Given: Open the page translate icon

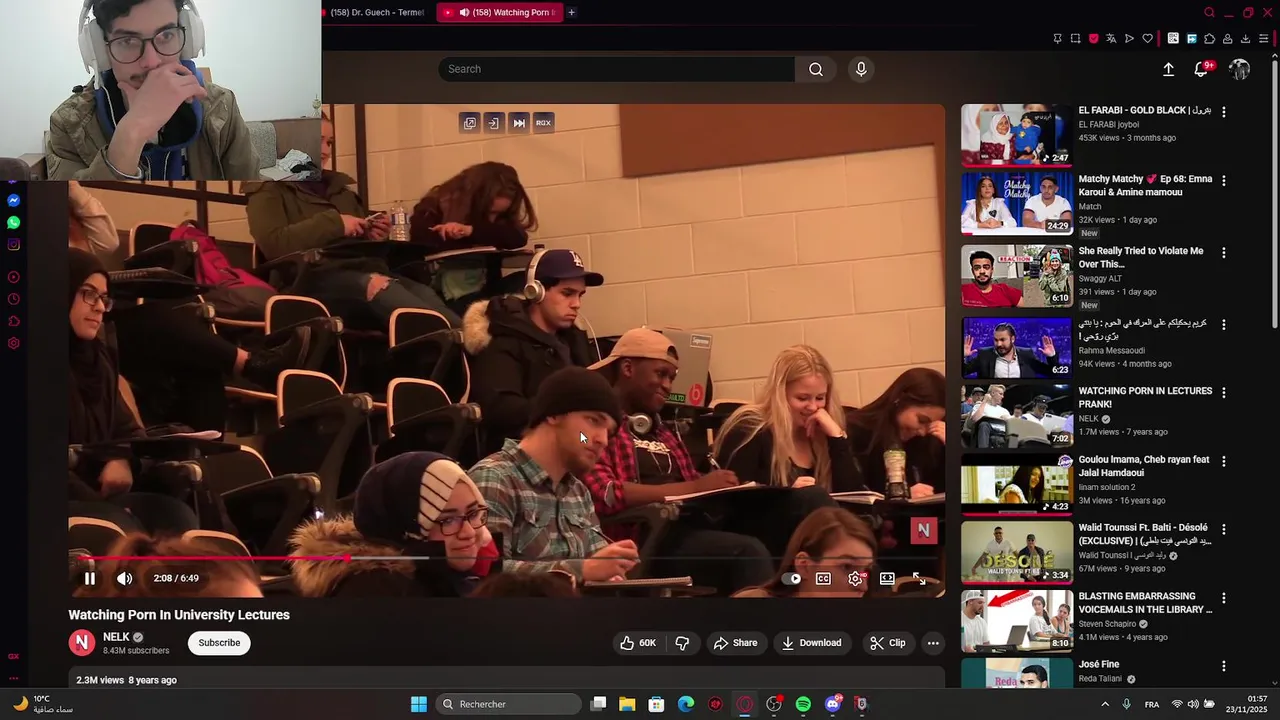Looking at the screenshot, I should point(1111,39).
